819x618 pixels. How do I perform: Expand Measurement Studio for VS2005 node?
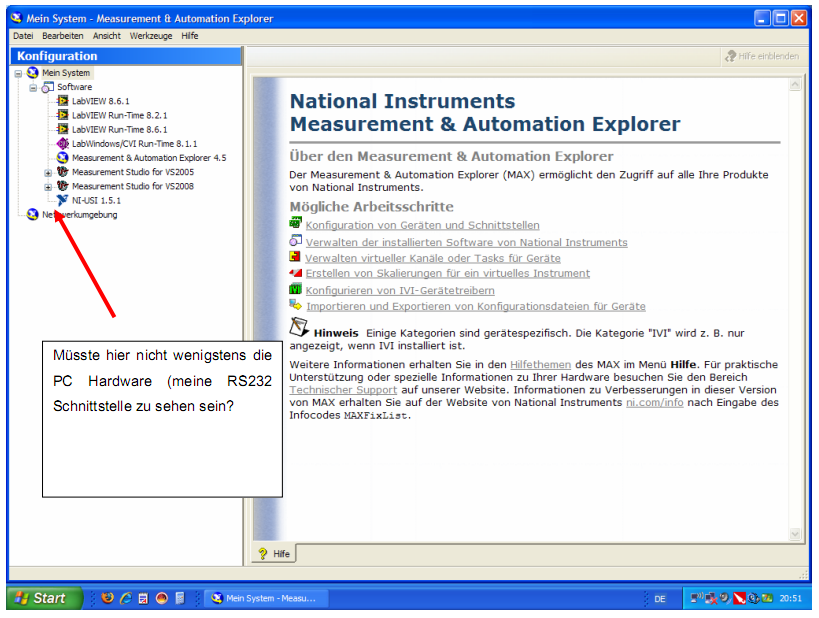(x=48, y=173)
